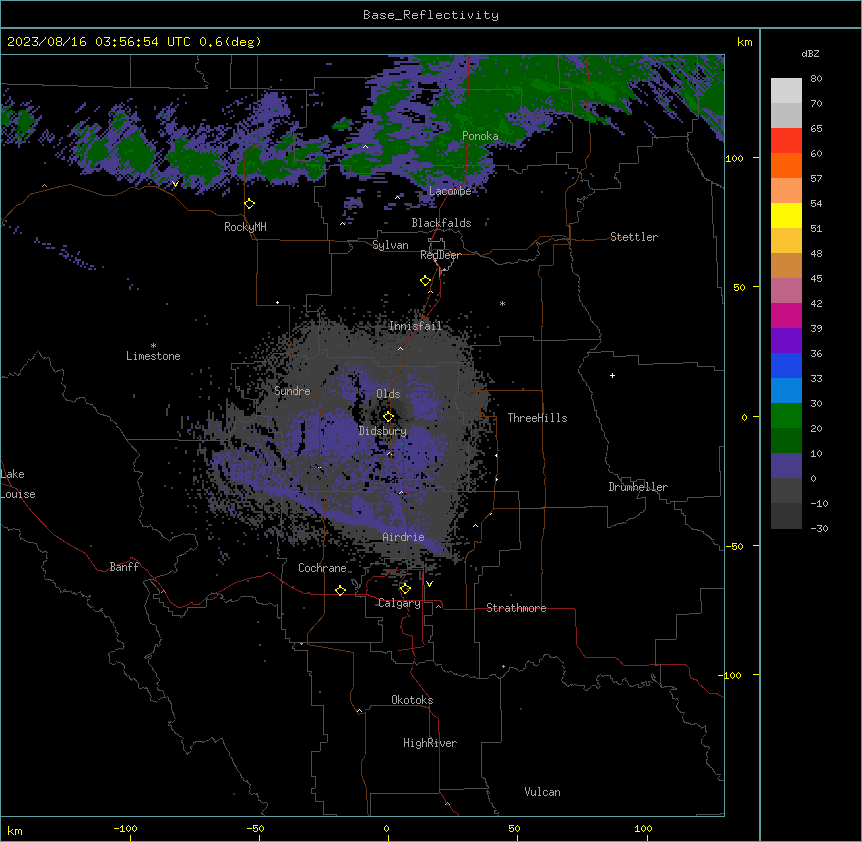Click the Stettler city label
Screen dimensions: 862x842
click(x=634, y=237)
